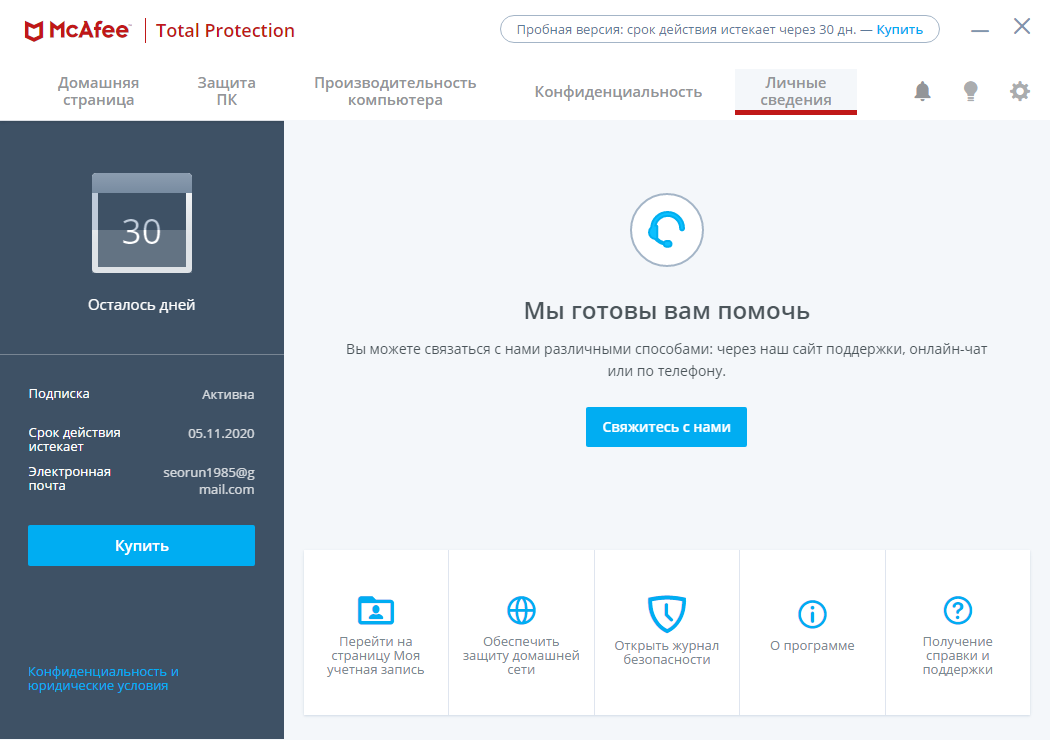Click the Total Protection title text

click(225, 31)
